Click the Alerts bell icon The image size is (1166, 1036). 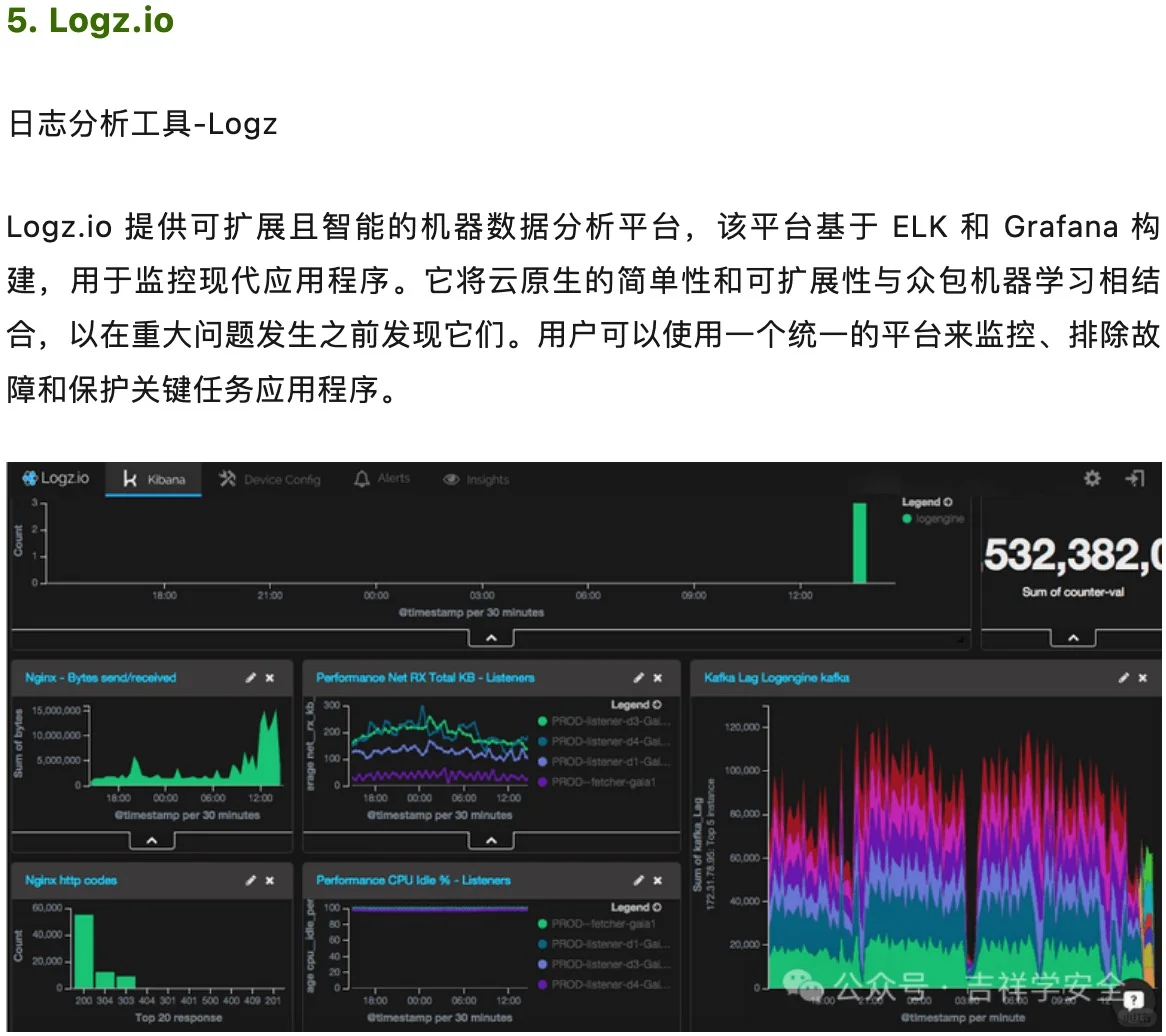tap(361, 479)
